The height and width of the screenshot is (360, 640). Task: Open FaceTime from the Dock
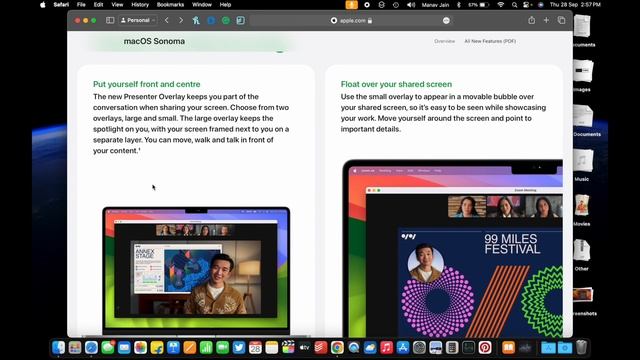point(222,347)
